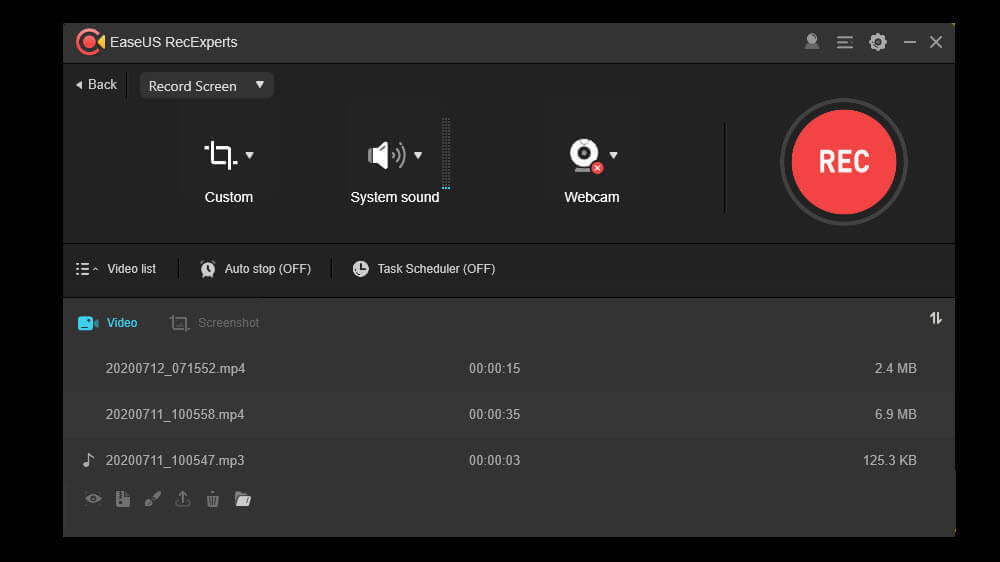Screen dimensions: 1000x562
Task: Click the music note icon of the mp3 file
Action: (x=88, y=460)
